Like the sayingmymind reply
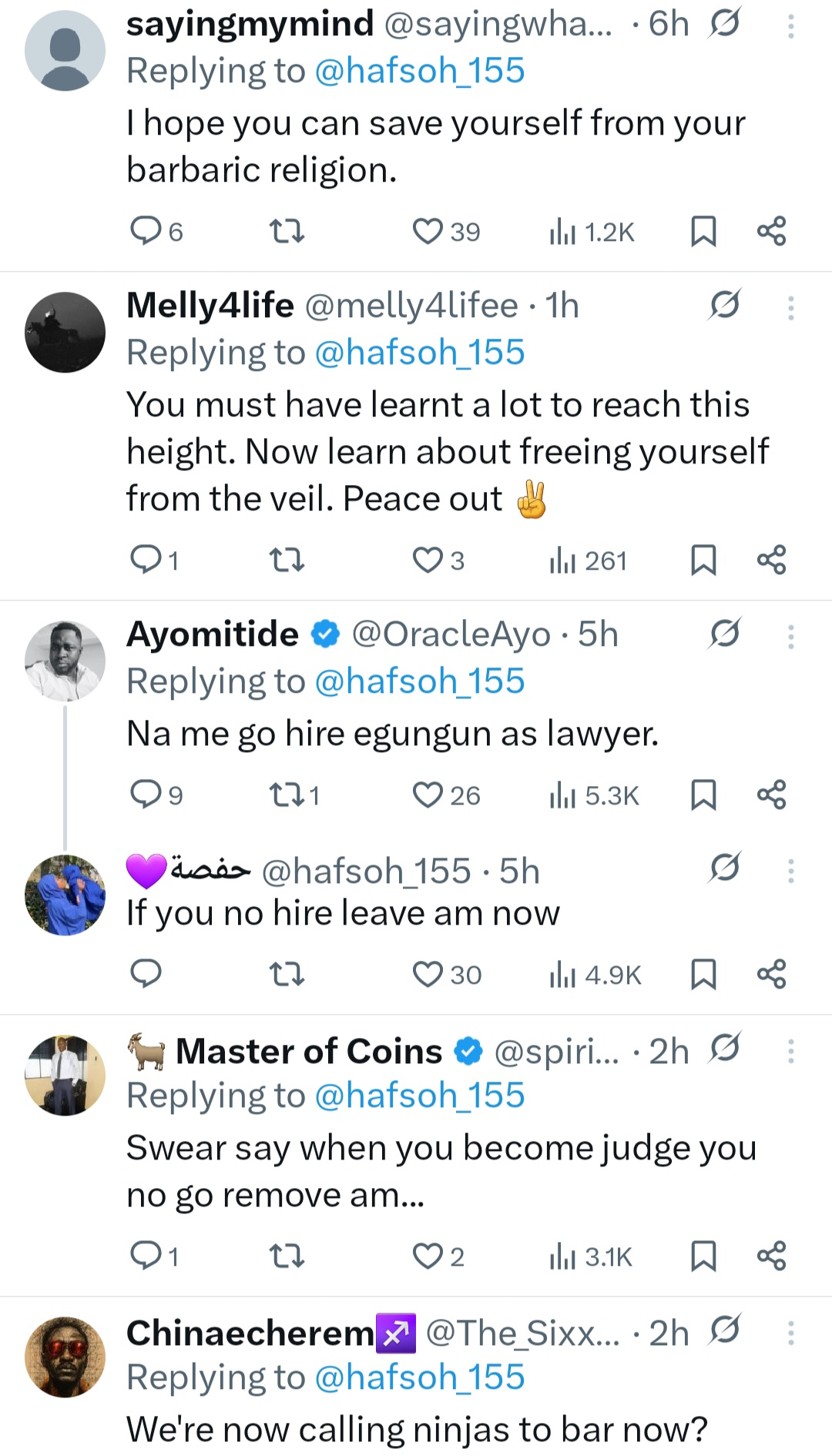 click(x=428, y=231)
